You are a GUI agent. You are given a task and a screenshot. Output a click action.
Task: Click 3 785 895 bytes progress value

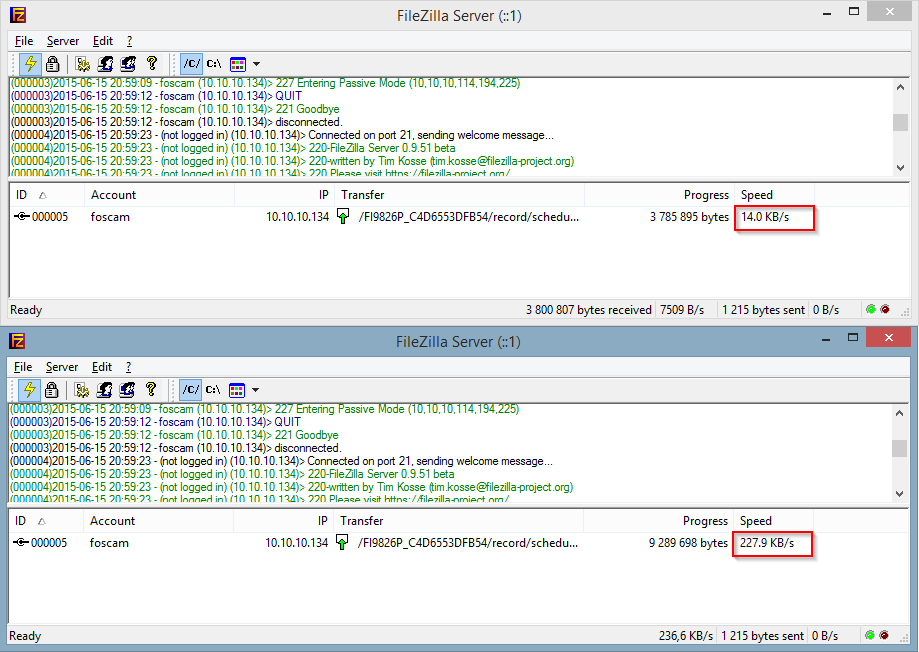(689, 217)
